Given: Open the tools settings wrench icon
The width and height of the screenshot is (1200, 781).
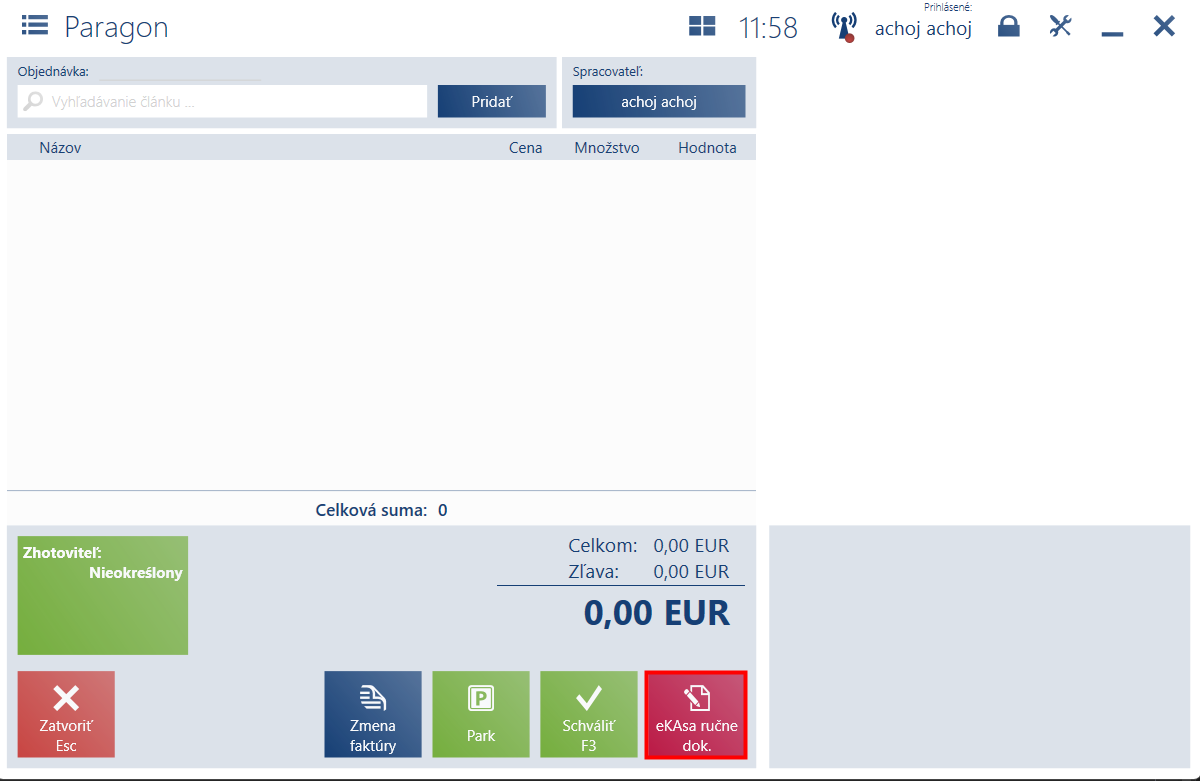Looking at the screenshot, I should point(1060,26).
